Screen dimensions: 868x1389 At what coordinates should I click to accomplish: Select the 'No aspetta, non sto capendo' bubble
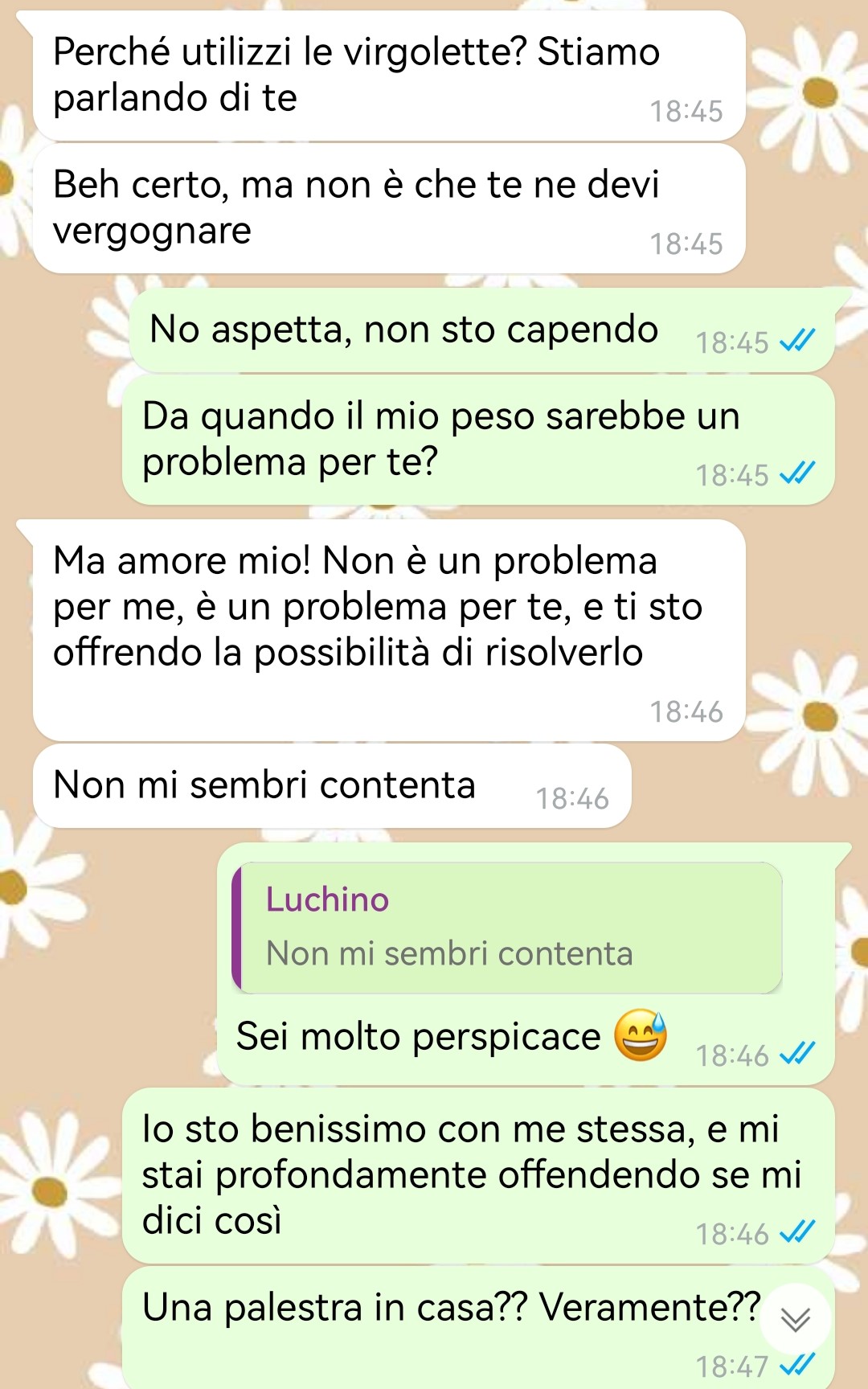point(482,330)
